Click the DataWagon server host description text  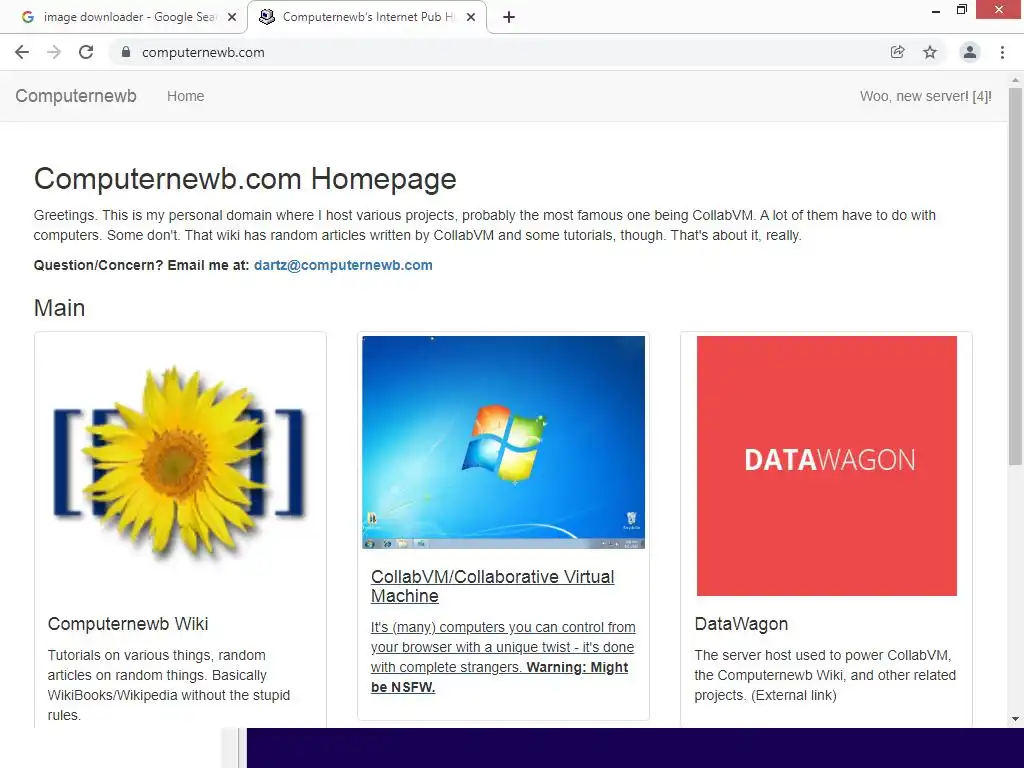click(825, 675)
